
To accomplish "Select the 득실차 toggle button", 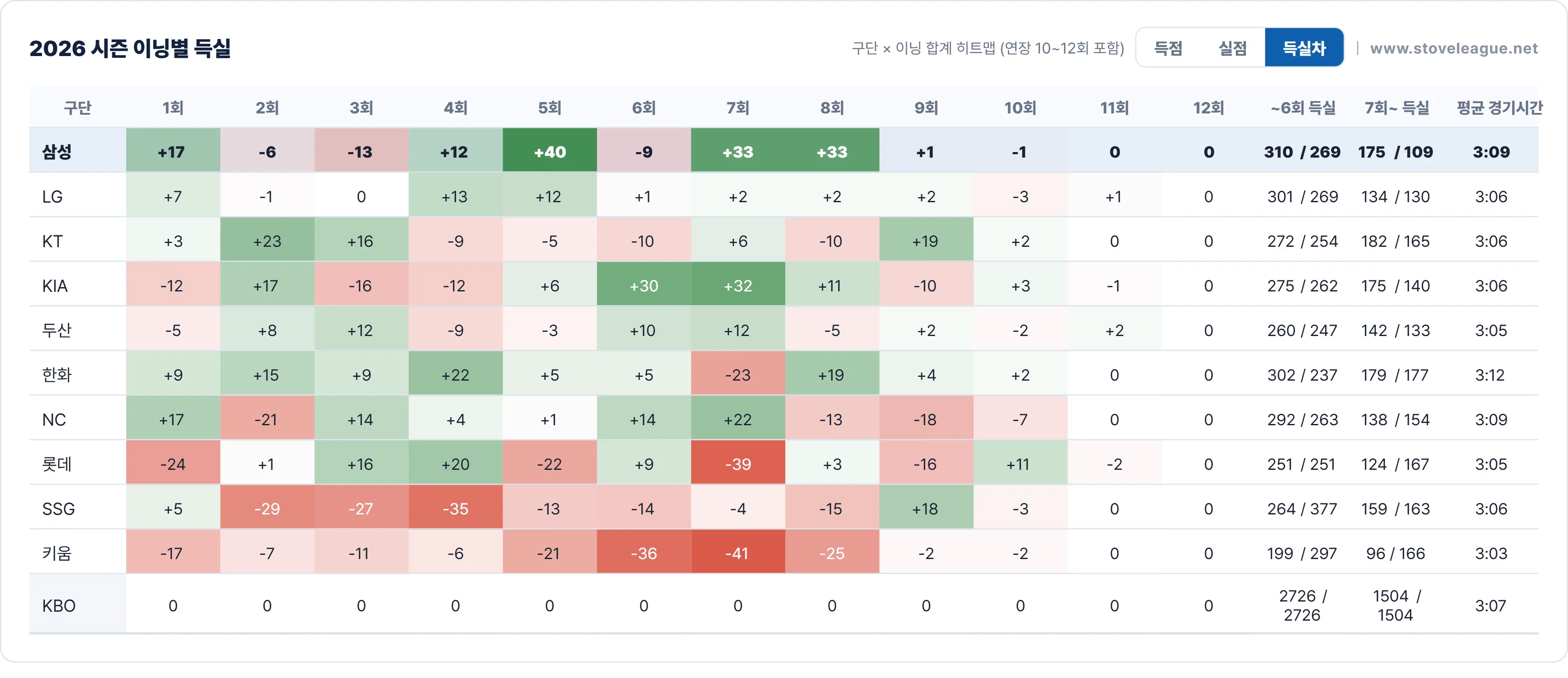I will (x=1304, y=48).
